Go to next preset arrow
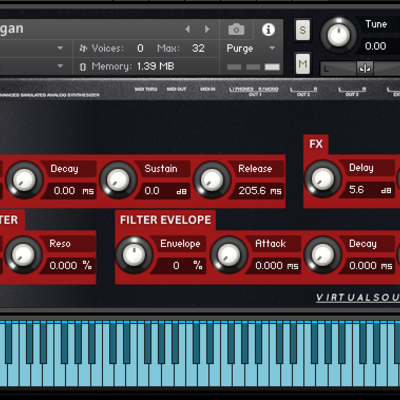Viewport: 400px width, 400px height. [207, 29]
